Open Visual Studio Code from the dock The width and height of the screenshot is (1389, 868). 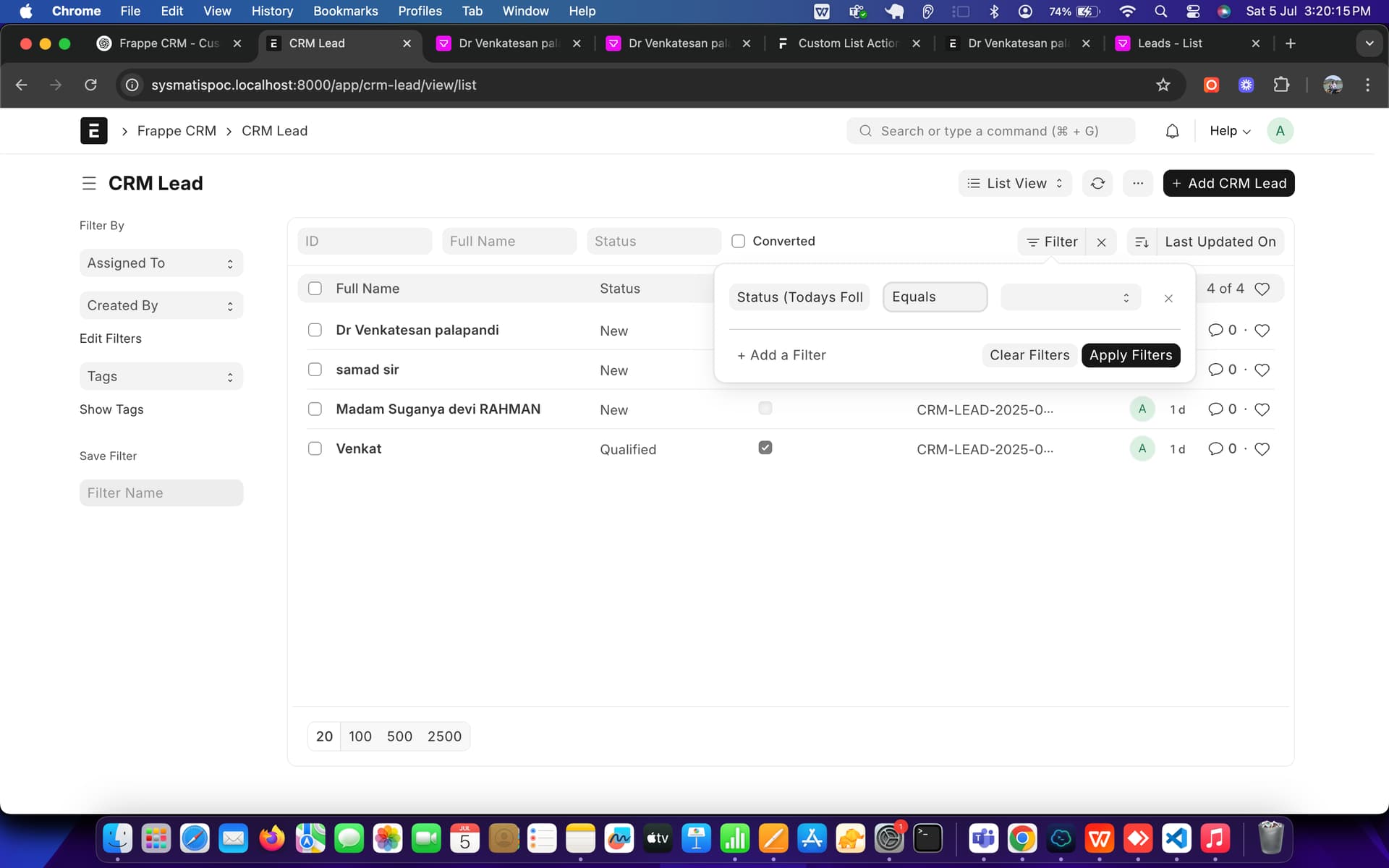pos(1176,839)
